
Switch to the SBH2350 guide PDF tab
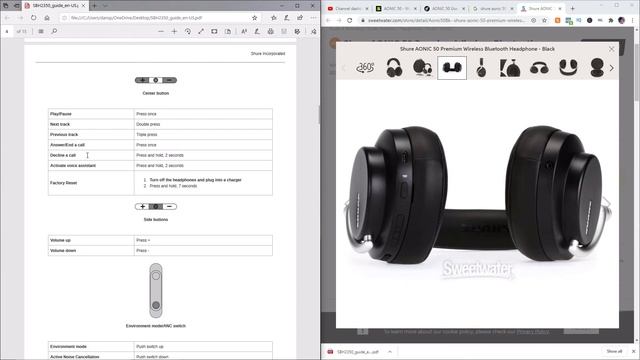(54, 6)
